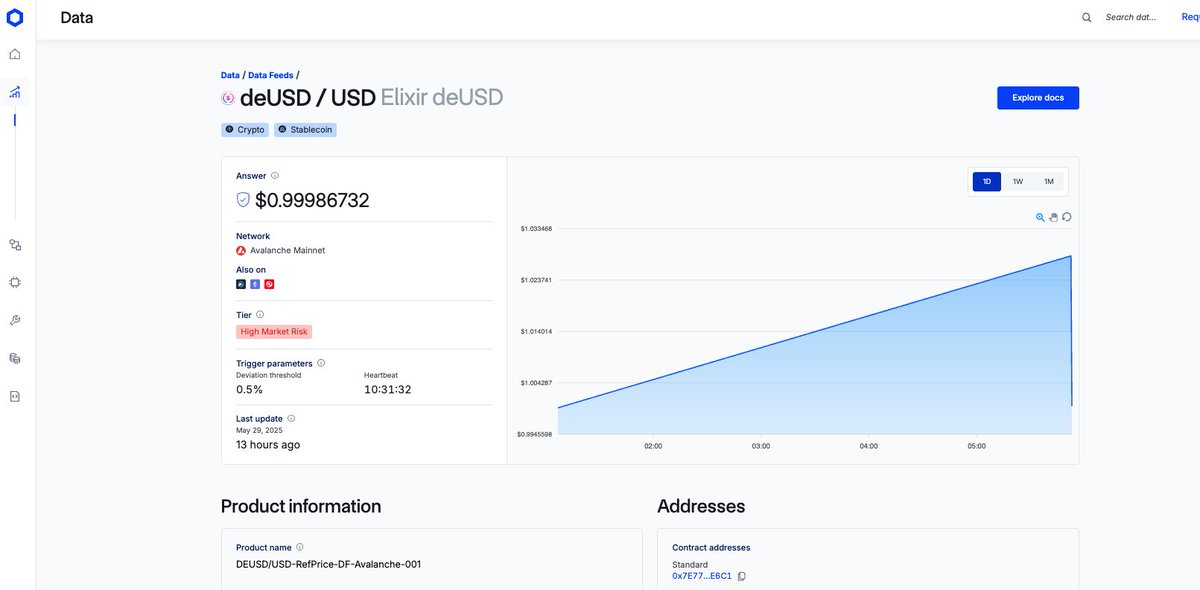Screen dimensions: 1200x590
Task: Go to the Home sidebar icon
Action: [x=15, y=55]
